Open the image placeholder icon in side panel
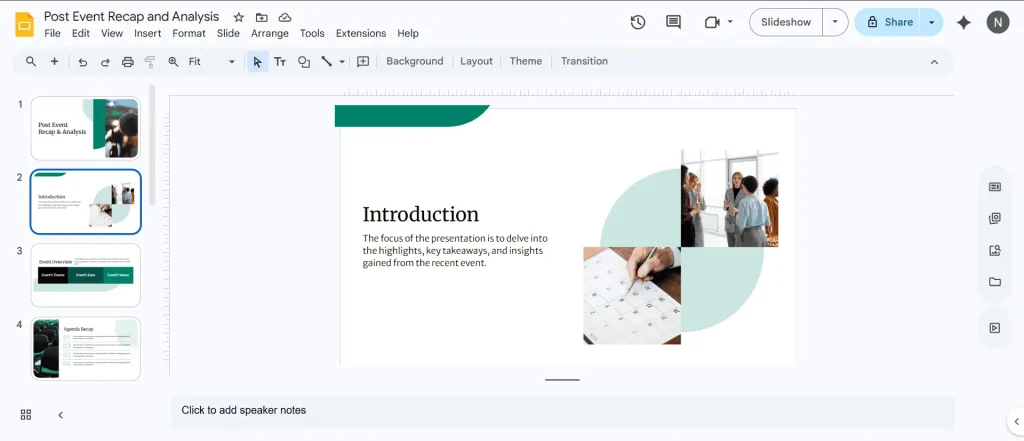Screen dimensions: 1024x441 [995, 250]
